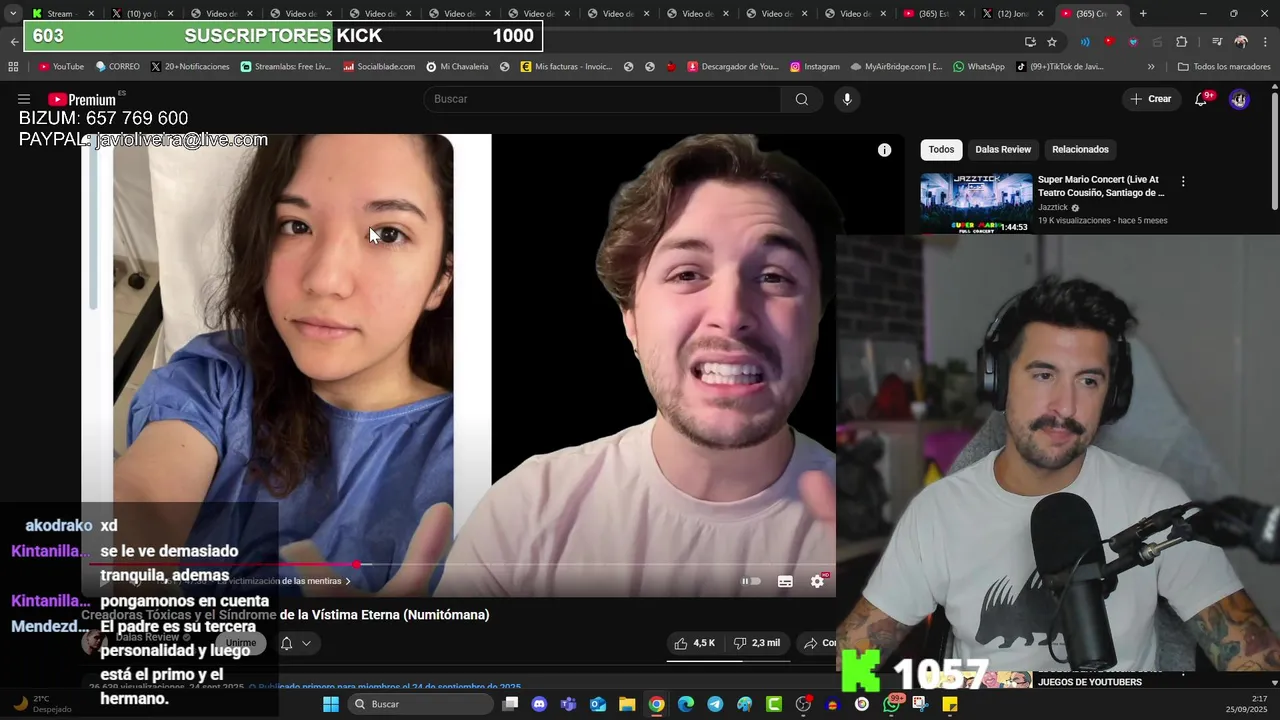Open the YouTube bookmark
Screen dimensions: 1280x720
pos(61,67)
